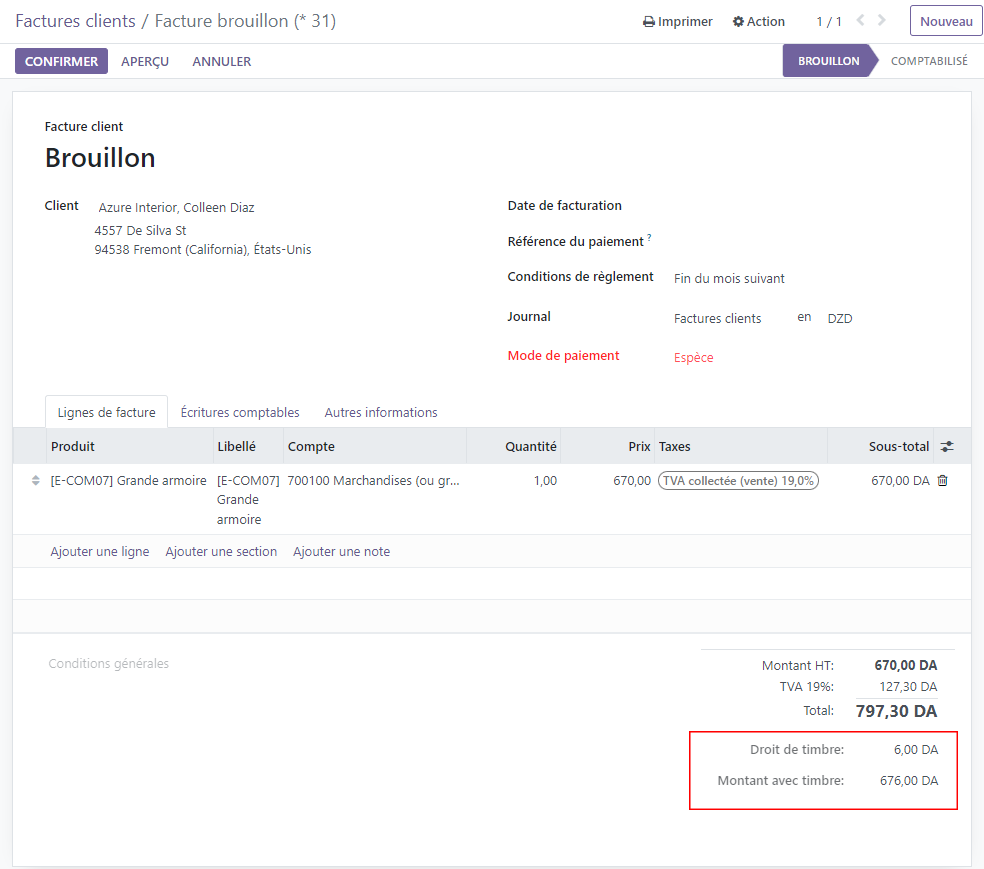Open column options settings icon
Image resolution: width=984 pixels, height=869 pixels.
(947, 446)
